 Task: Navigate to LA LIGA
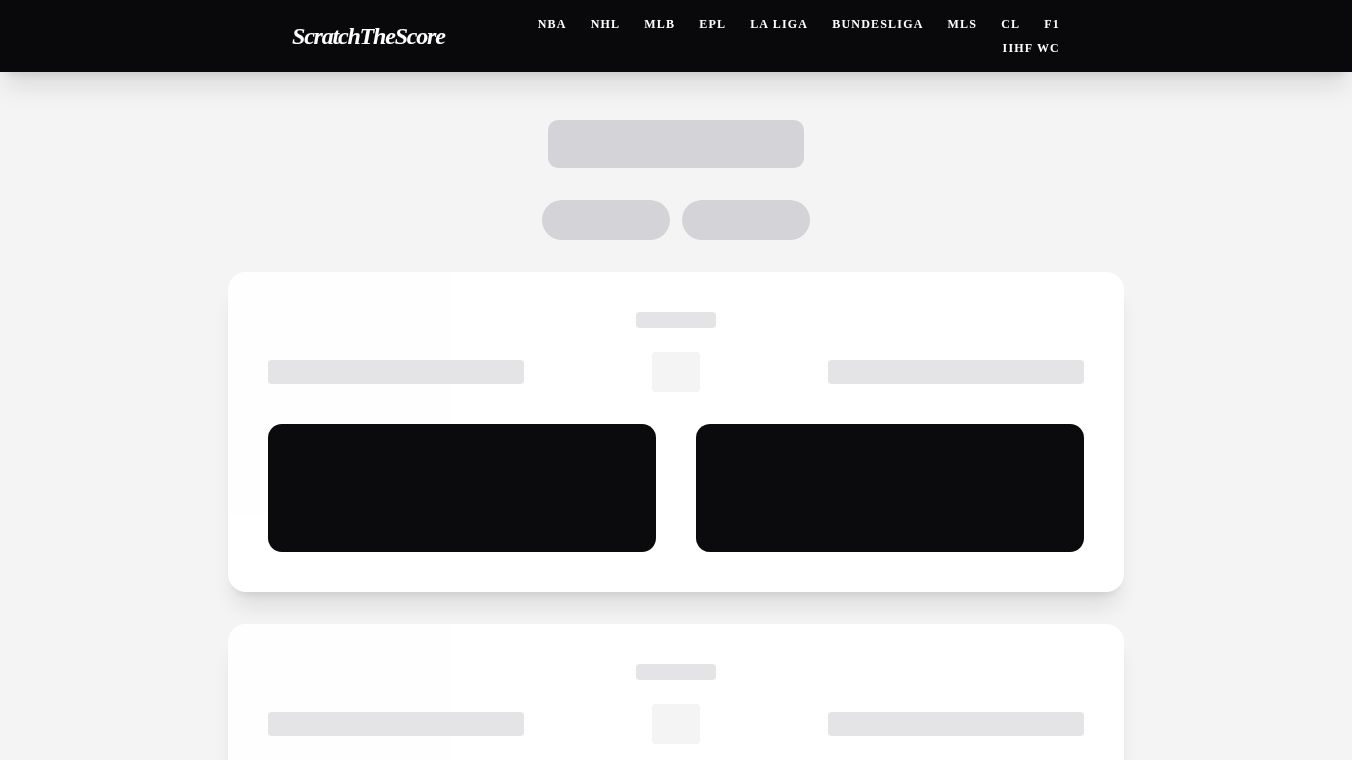click(779, 24)
